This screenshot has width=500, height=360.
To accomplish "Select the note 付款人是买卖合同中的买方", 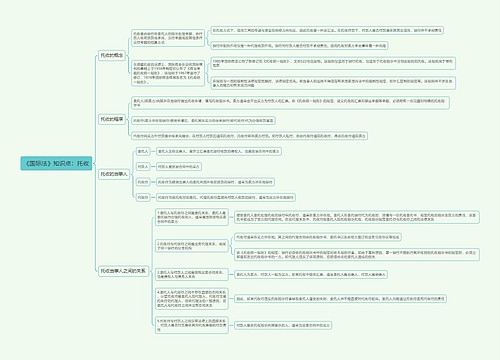I will 179,166.
